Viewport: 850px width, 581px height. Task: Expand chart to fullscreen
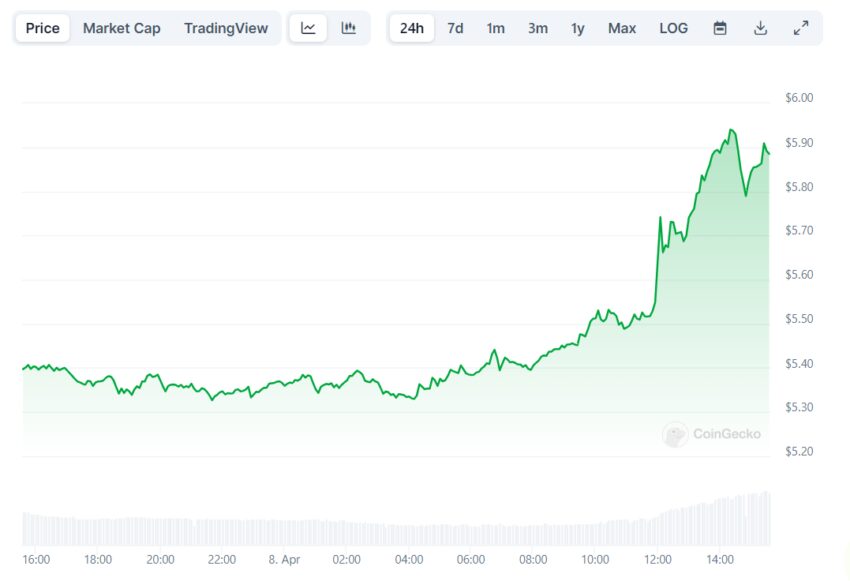pos(801,28)
